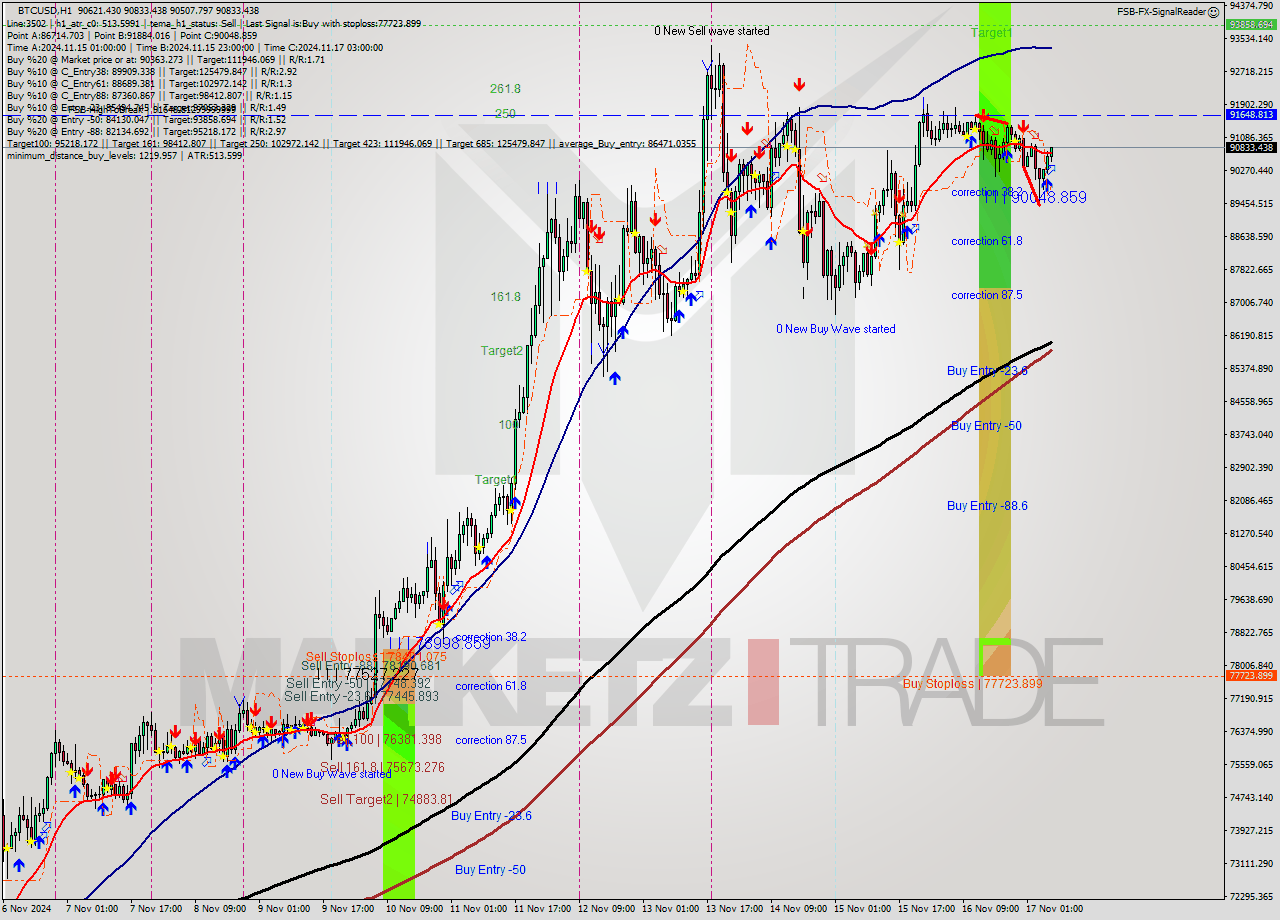Select the 'Sell Target2 | 74883.81' label
The image size is (1280, 920).
pos(386,799)
